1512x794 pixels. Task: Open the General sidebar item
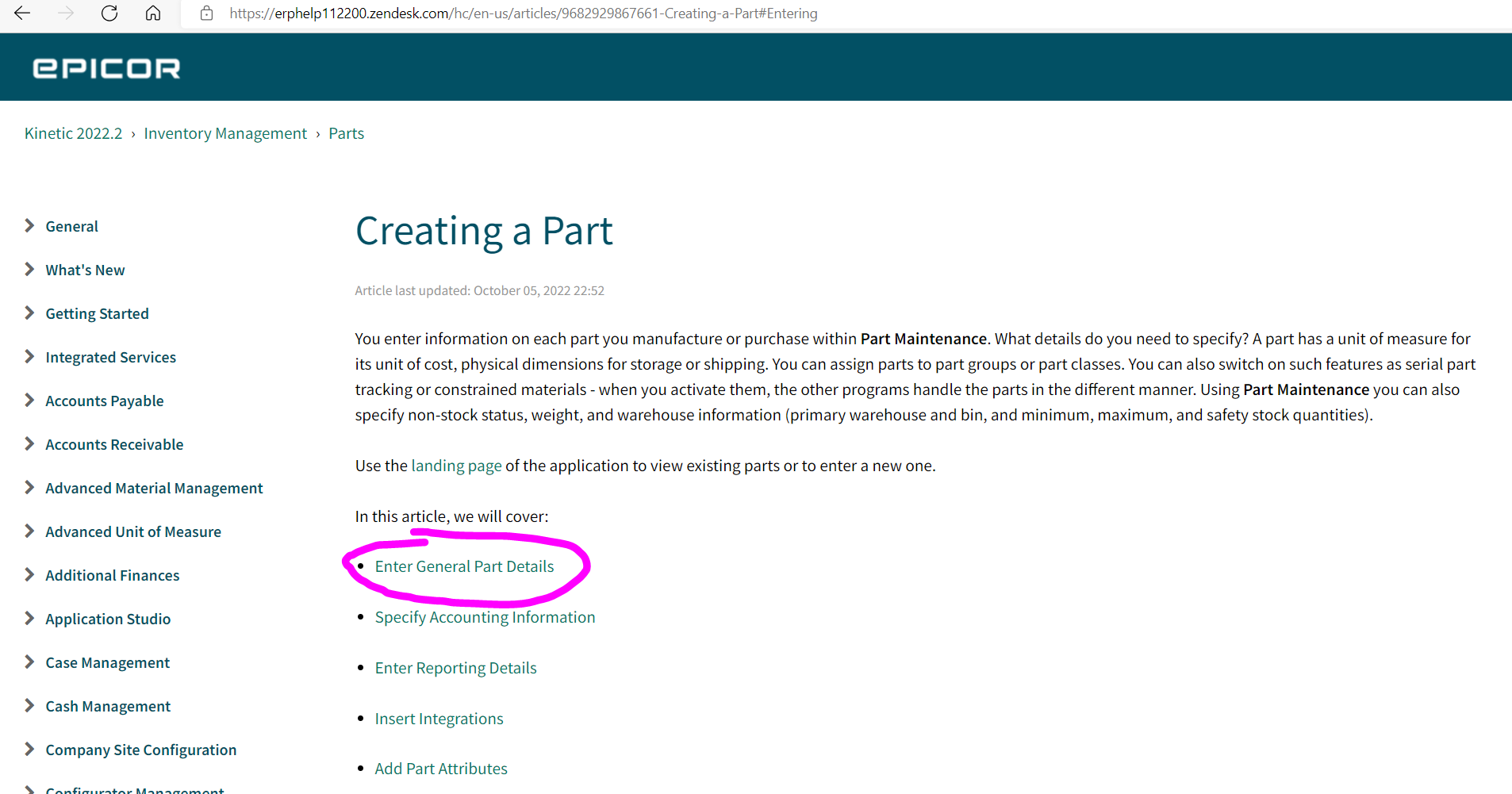[x=71, y=226]
